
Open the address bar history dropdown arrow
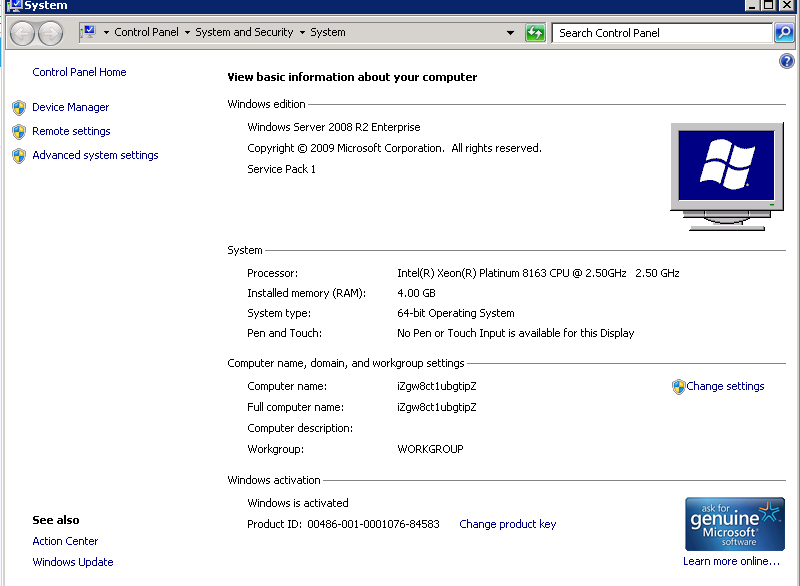pos(510,32)
